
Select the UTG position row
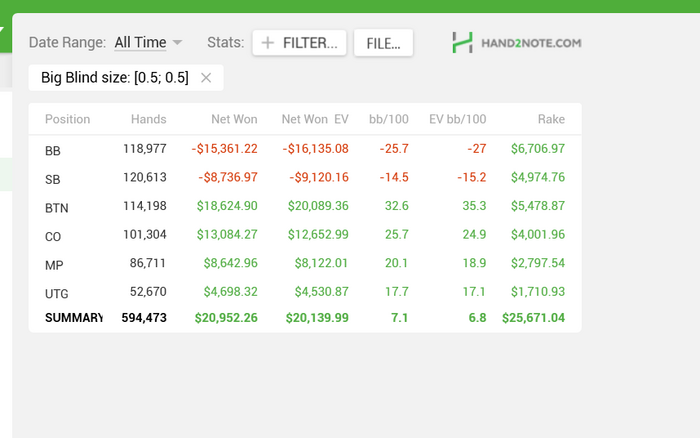(305, 292)
